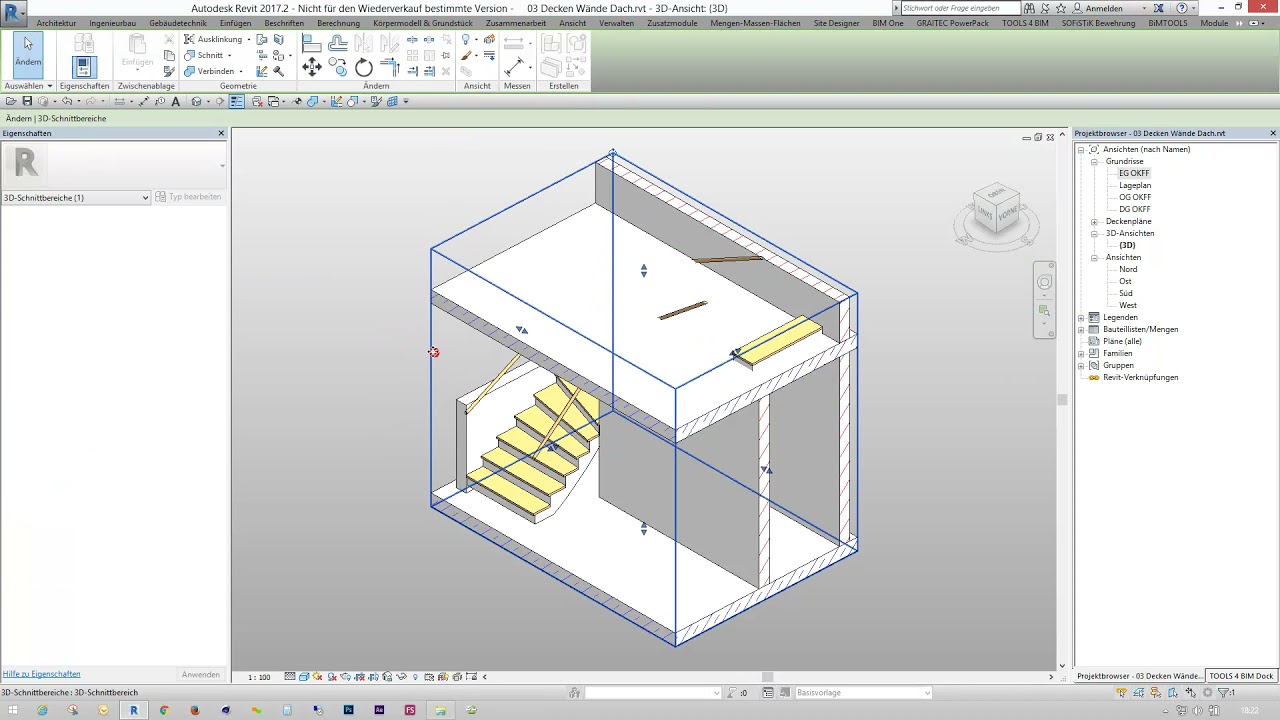The width and height of the screenshot is (1280, 720).
Task: Click the view scale 1 : 100
Action: click(259, 677)
